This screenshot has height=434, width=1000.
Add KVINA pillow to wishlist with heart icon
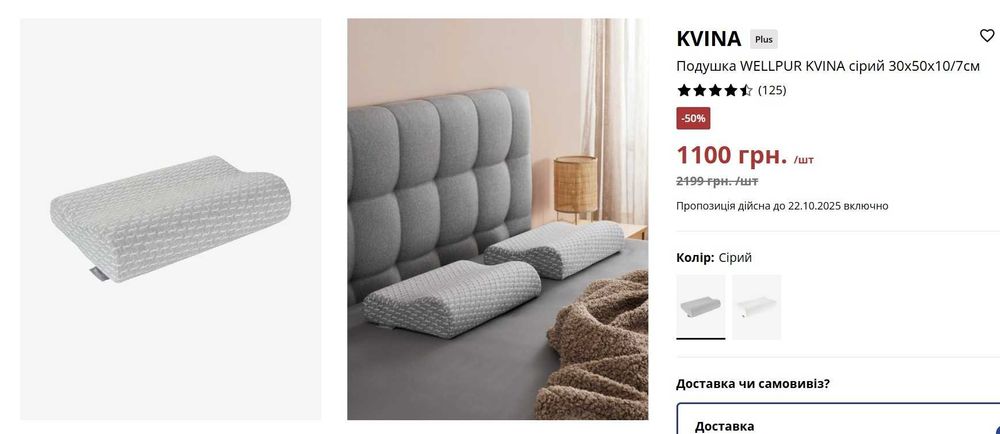(x=987, y=36)
